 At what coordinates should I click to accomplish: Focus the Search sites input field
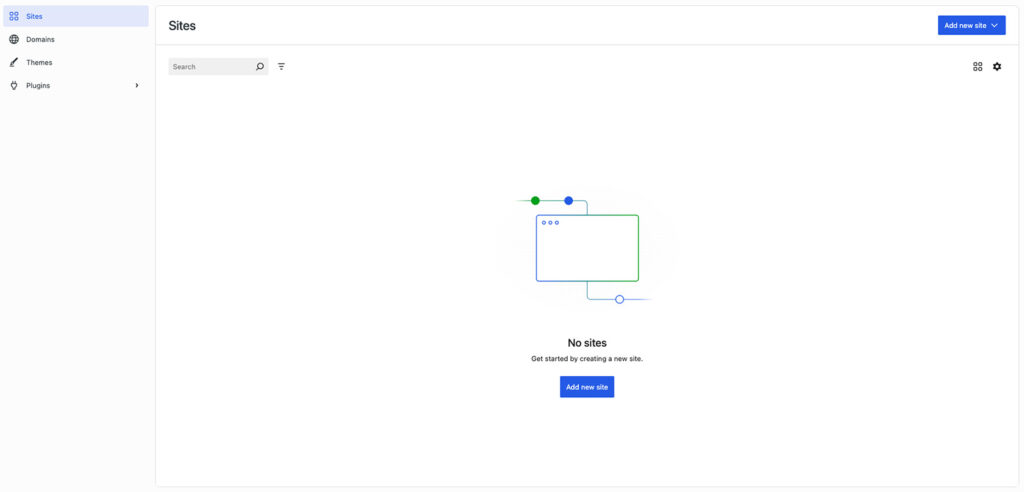click(210, 67)
